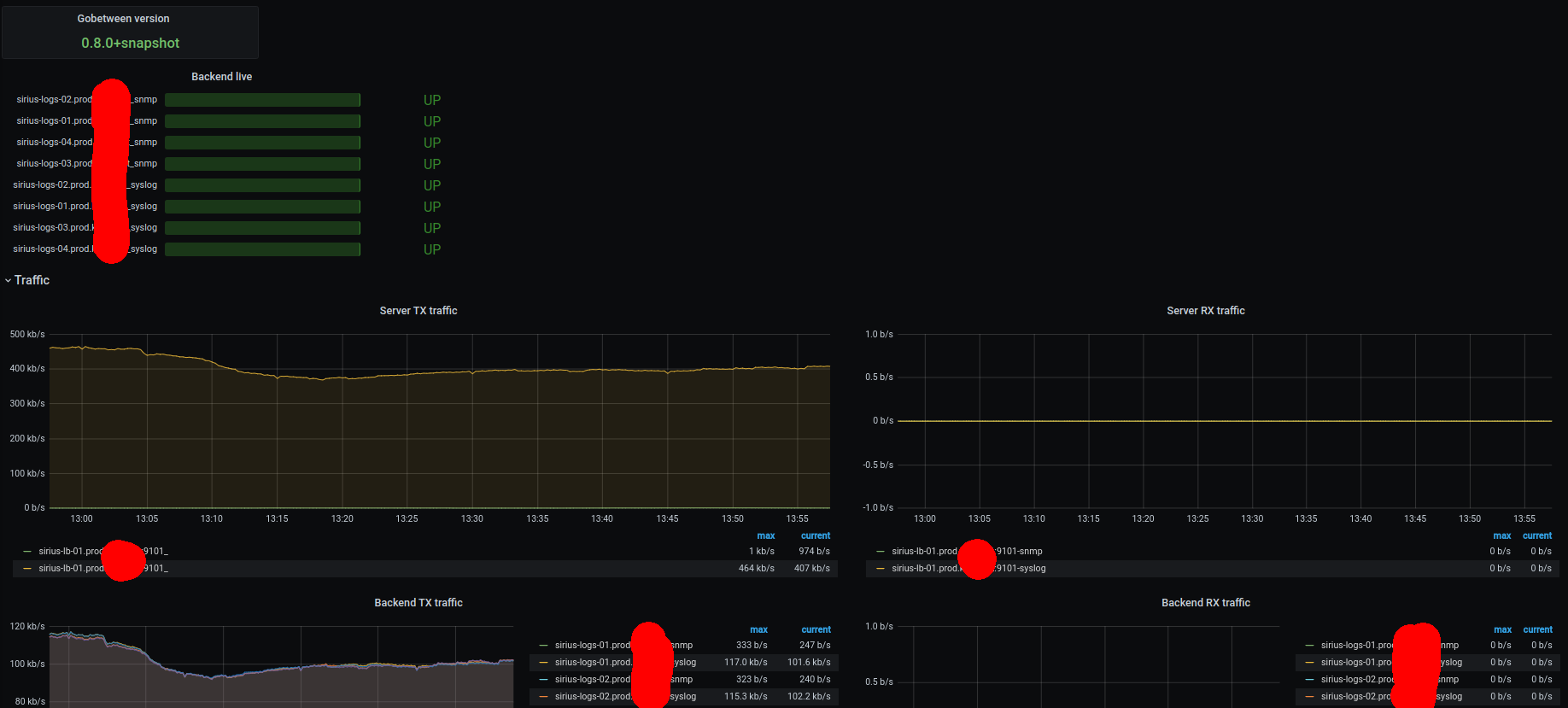Image resolution: width=1568 pixels, height=708 pixels.
Task: Click the 407 kb/s current value in Server TX legend
Action: (x=812, y=569)
